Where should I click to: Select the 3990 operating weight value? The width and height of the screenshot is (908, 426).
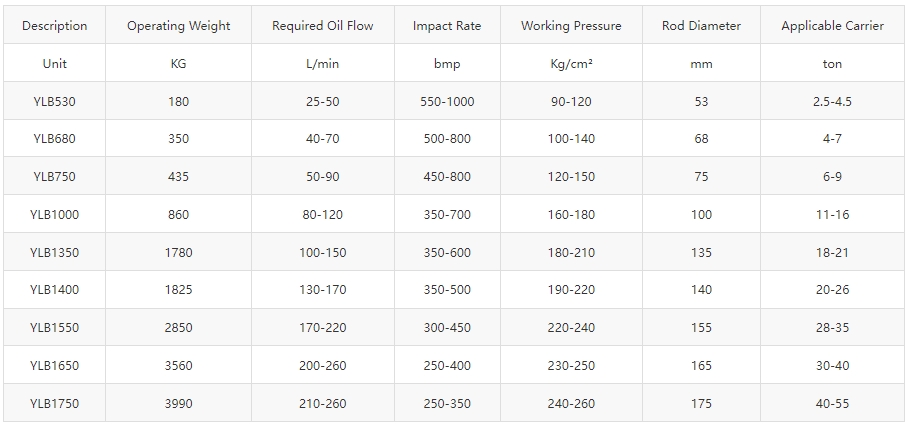pyautogui.click(x=178, y=403)
